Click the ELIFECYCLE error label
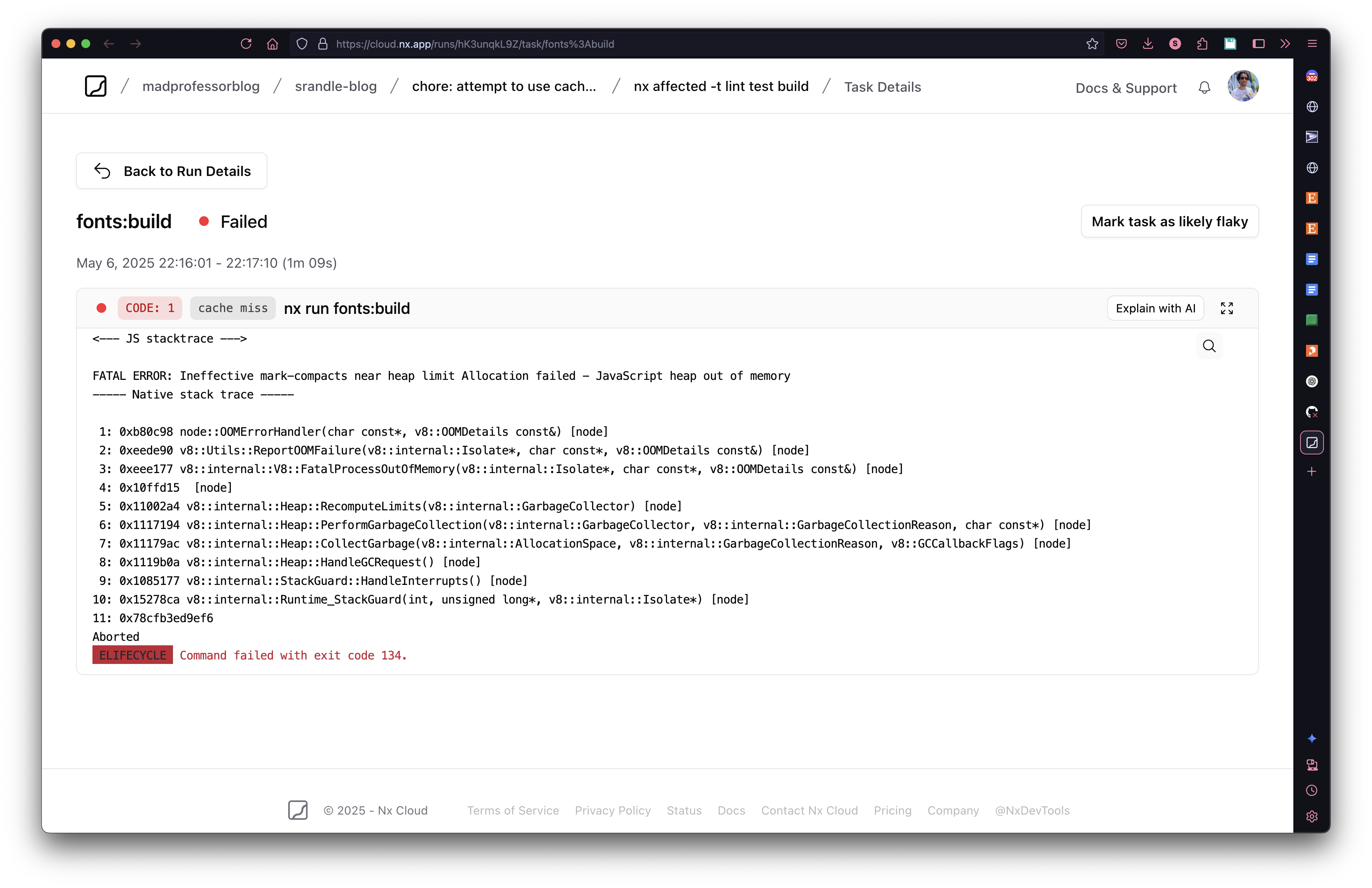This screenshot has height=888, width=1372. pos(133,655)
